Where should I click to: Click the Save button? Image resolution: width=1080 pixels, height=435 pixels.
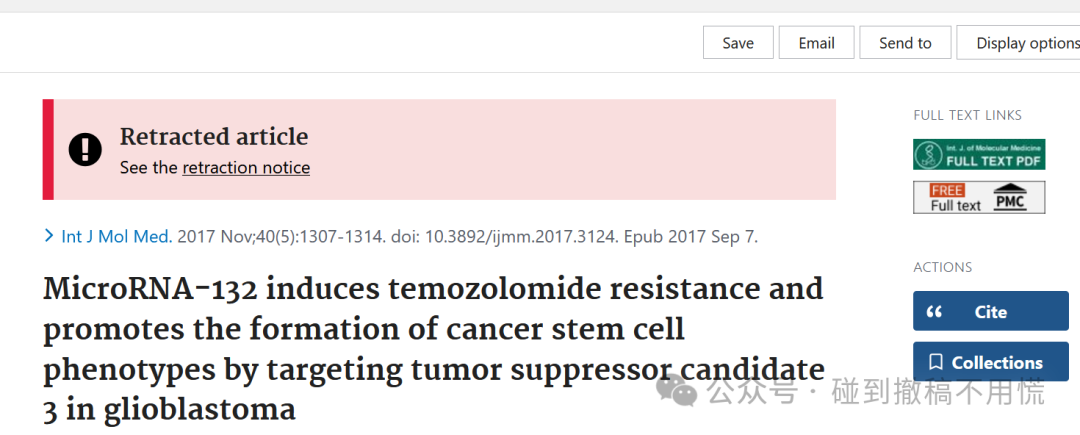click(x=738, y=43)
